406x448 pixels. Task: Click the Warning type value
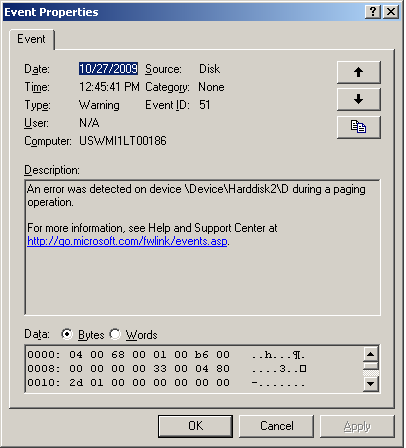pyautogui.click(x=99, y=105)
